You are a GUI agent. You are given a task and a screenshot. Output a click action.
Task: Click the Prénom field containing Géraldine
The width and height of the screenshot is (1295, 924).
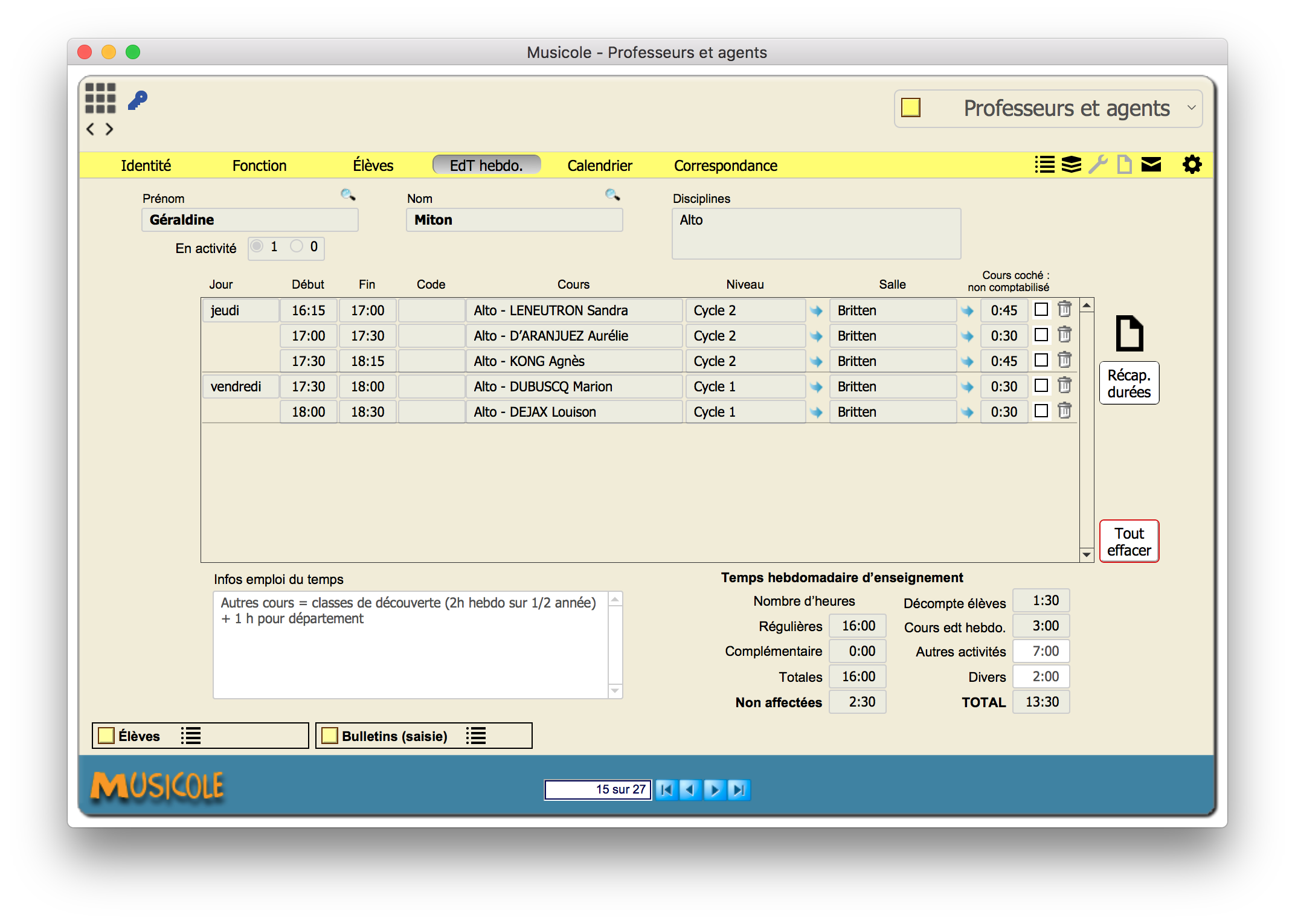249,220
